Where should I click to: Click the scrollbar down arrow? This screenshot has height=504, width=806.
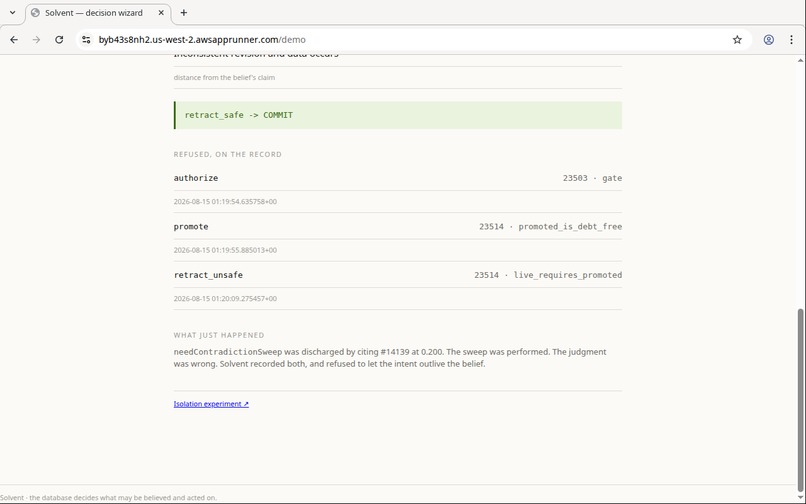coord(800,498)
